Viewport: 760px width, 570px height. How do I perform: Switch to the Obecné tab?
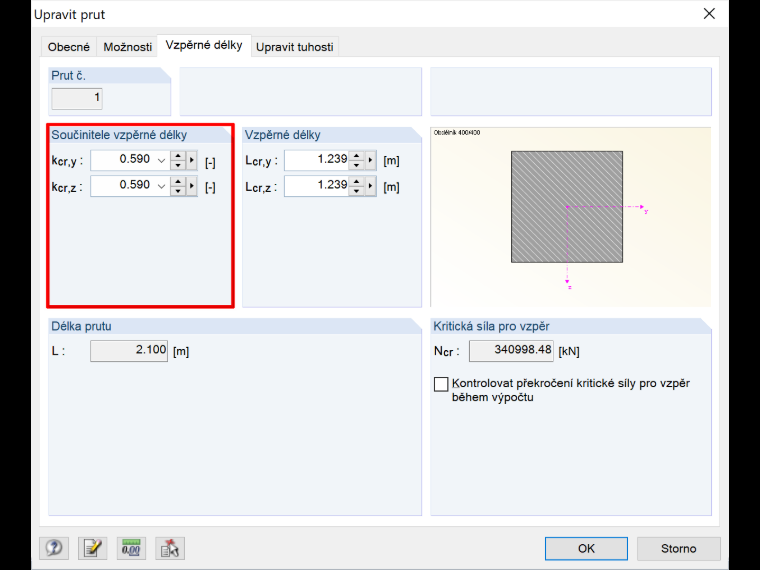pyautogui.click(x=68, y=47)
